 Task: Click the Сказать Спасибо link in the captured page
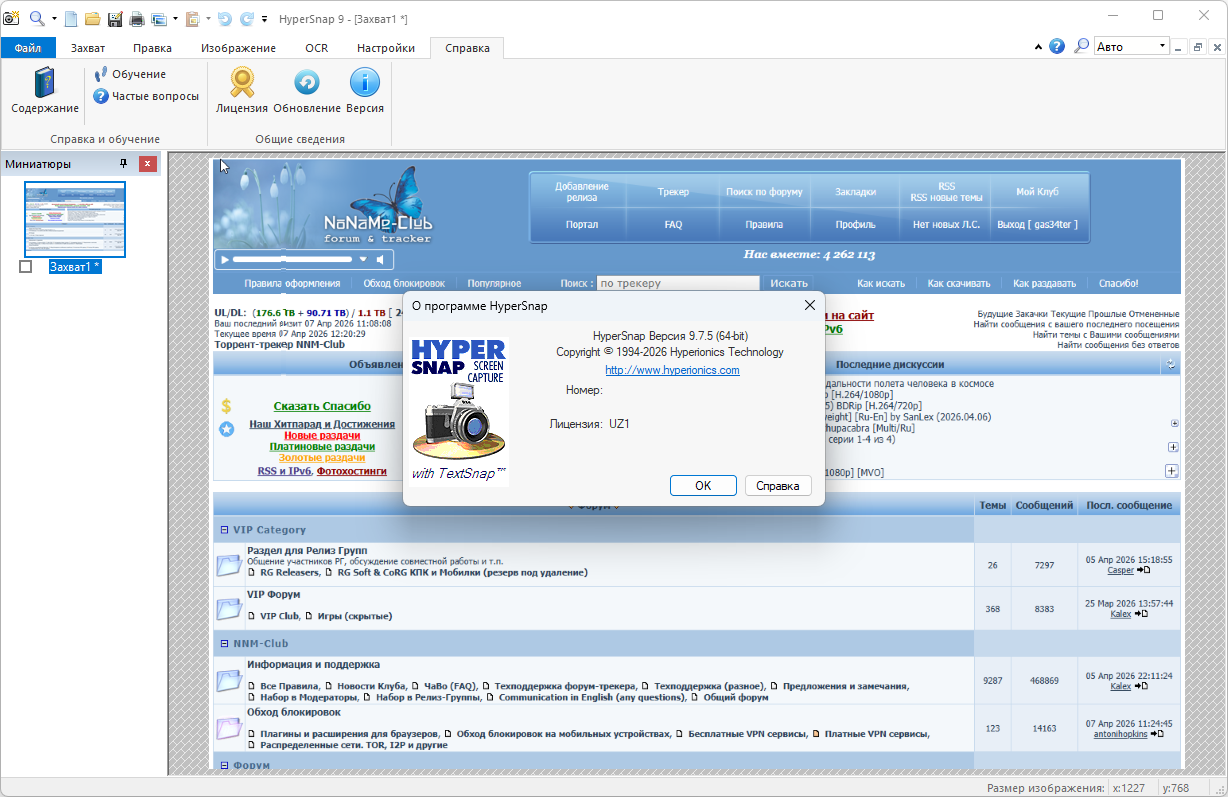(x=322, y=406)
